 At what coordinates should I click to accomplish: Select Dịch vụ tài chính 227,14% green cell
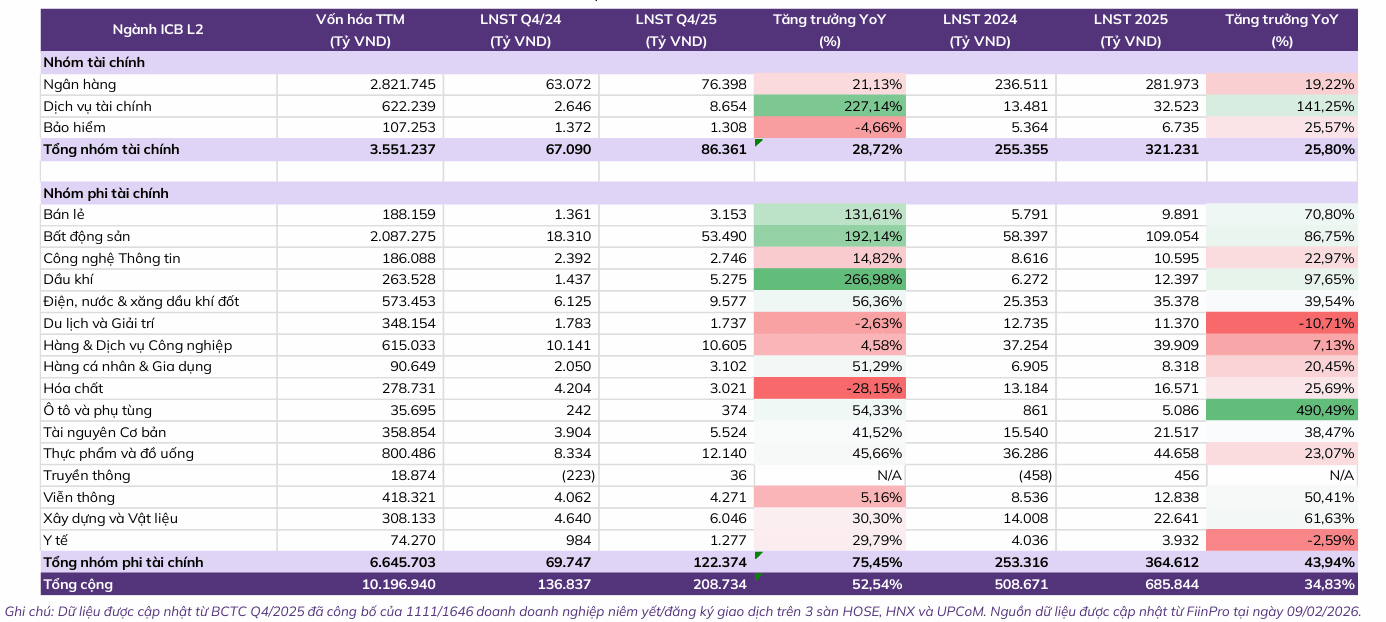830,106
